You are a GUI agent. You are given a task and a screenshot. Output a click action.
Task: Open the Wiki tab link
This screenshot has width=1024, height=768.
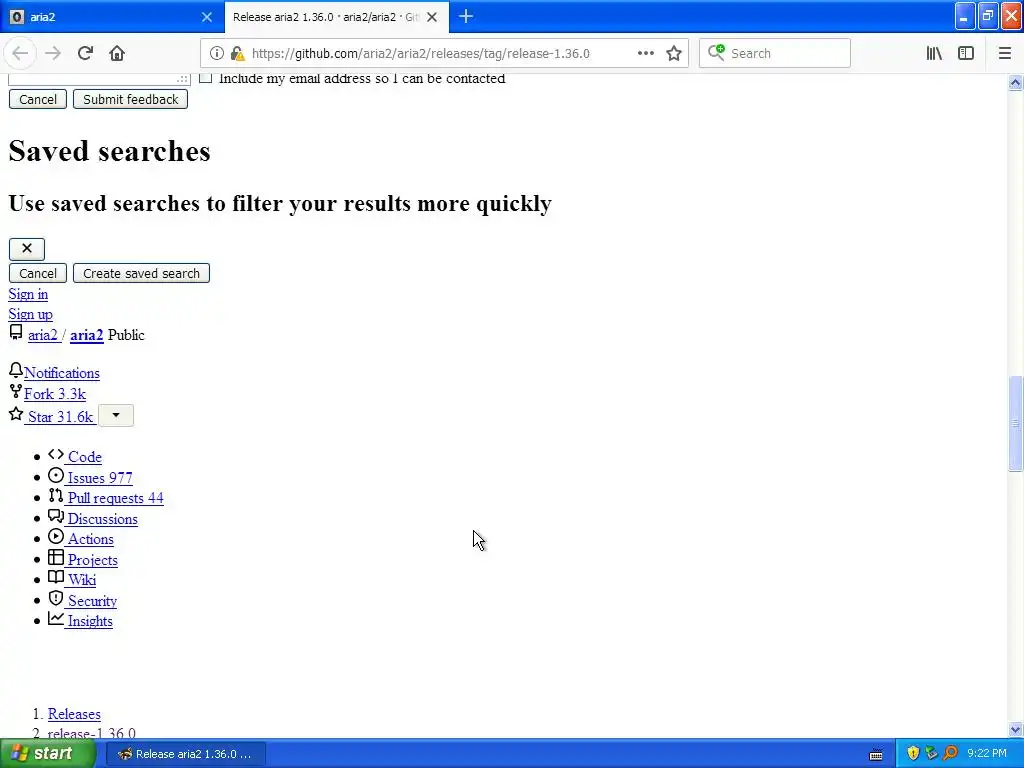pyautogui.click(x=82, y=580)
